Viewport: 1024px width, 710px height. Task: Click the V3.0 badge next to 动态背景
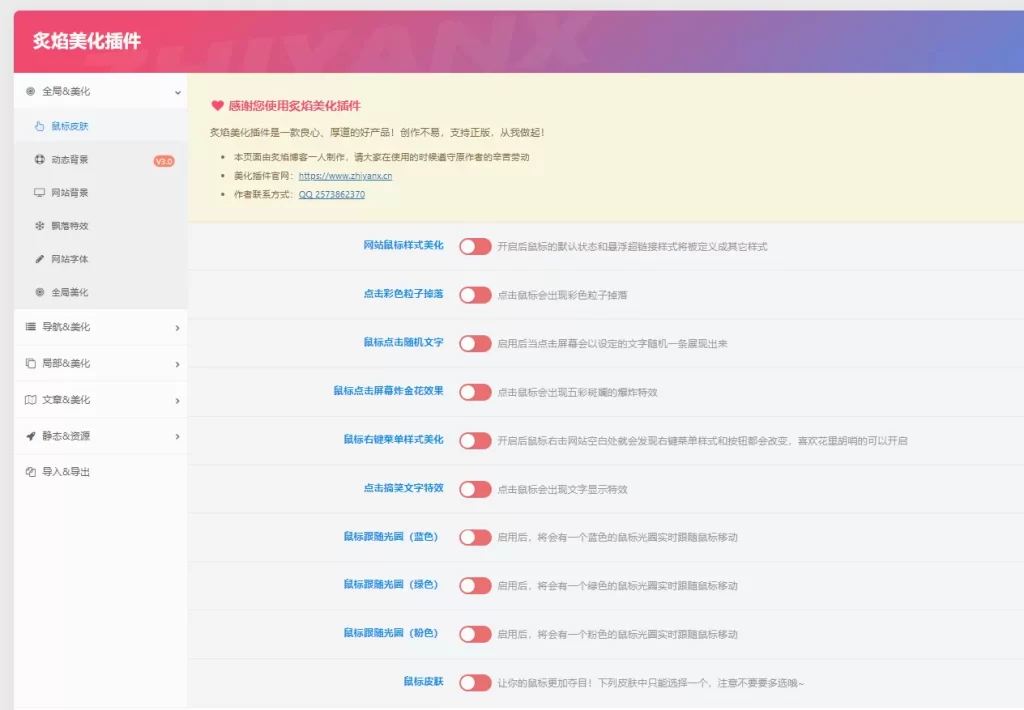tap(166, 158)
